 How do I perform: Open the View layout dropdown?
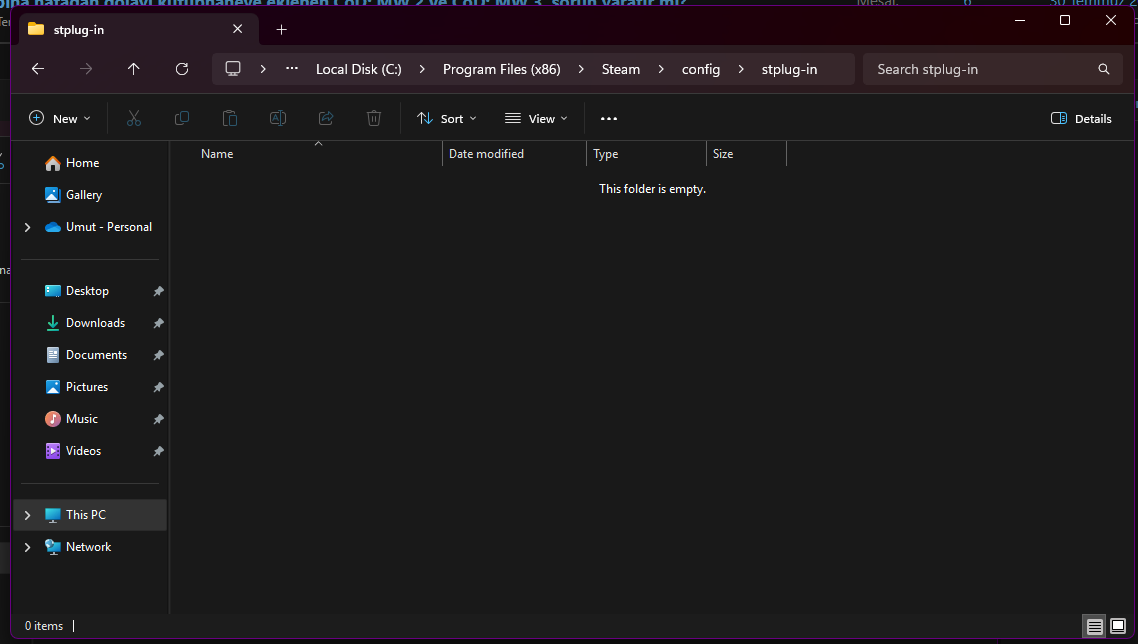point(536,118)
